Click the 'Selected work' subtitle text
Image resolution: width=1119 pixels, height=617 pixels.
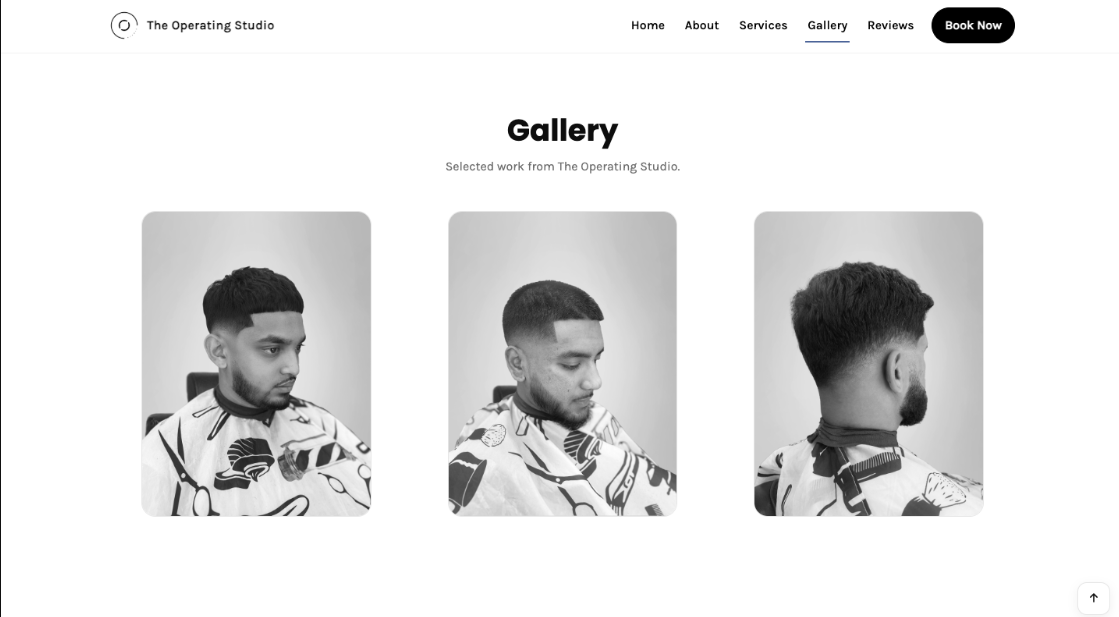[562, 167]
